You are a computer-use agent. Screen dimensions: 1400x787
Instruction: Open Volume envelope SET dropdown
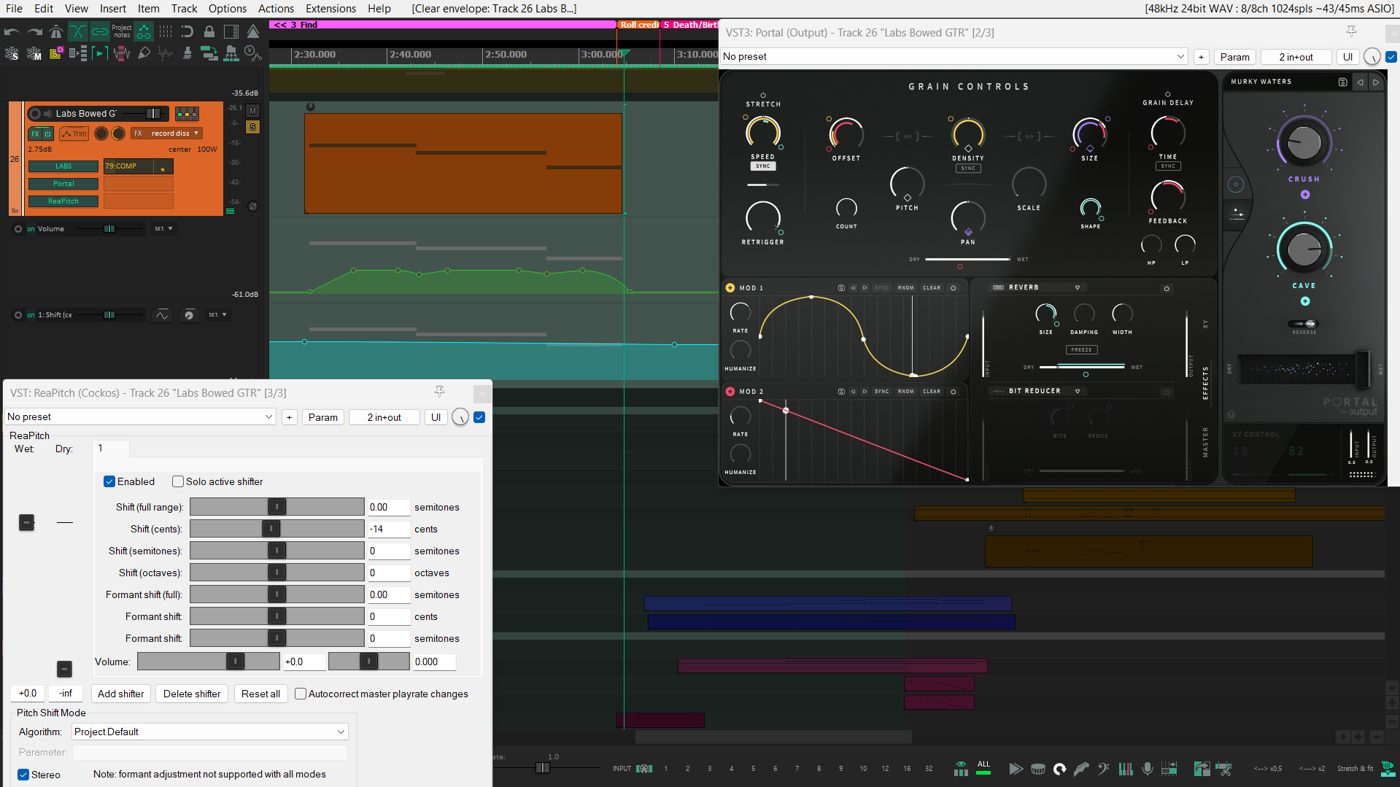[x=163, y=229]
